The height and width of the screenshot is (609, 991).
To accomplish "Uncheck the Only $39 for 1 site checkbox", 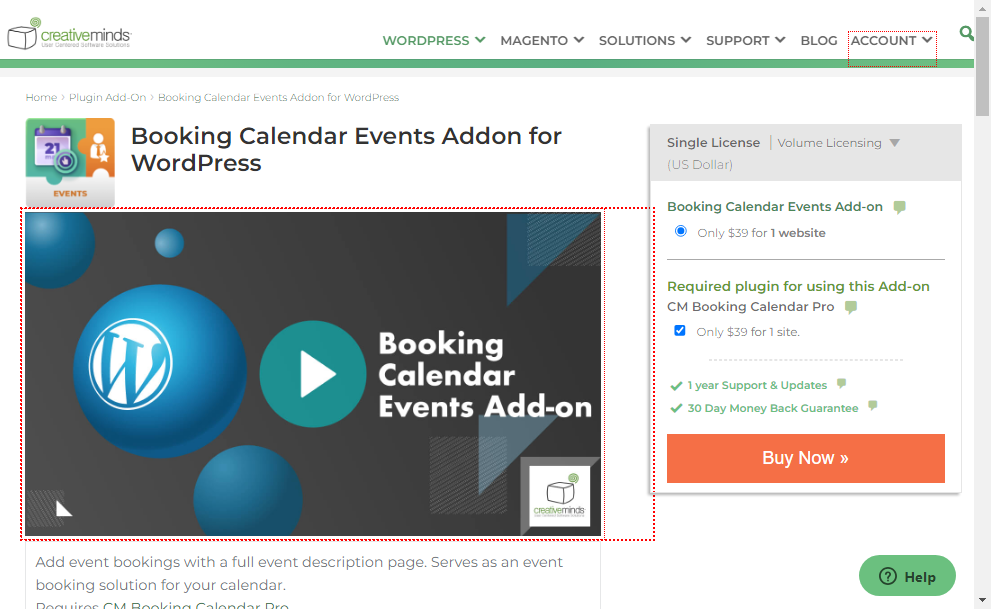I will click(x=680, y=330).
